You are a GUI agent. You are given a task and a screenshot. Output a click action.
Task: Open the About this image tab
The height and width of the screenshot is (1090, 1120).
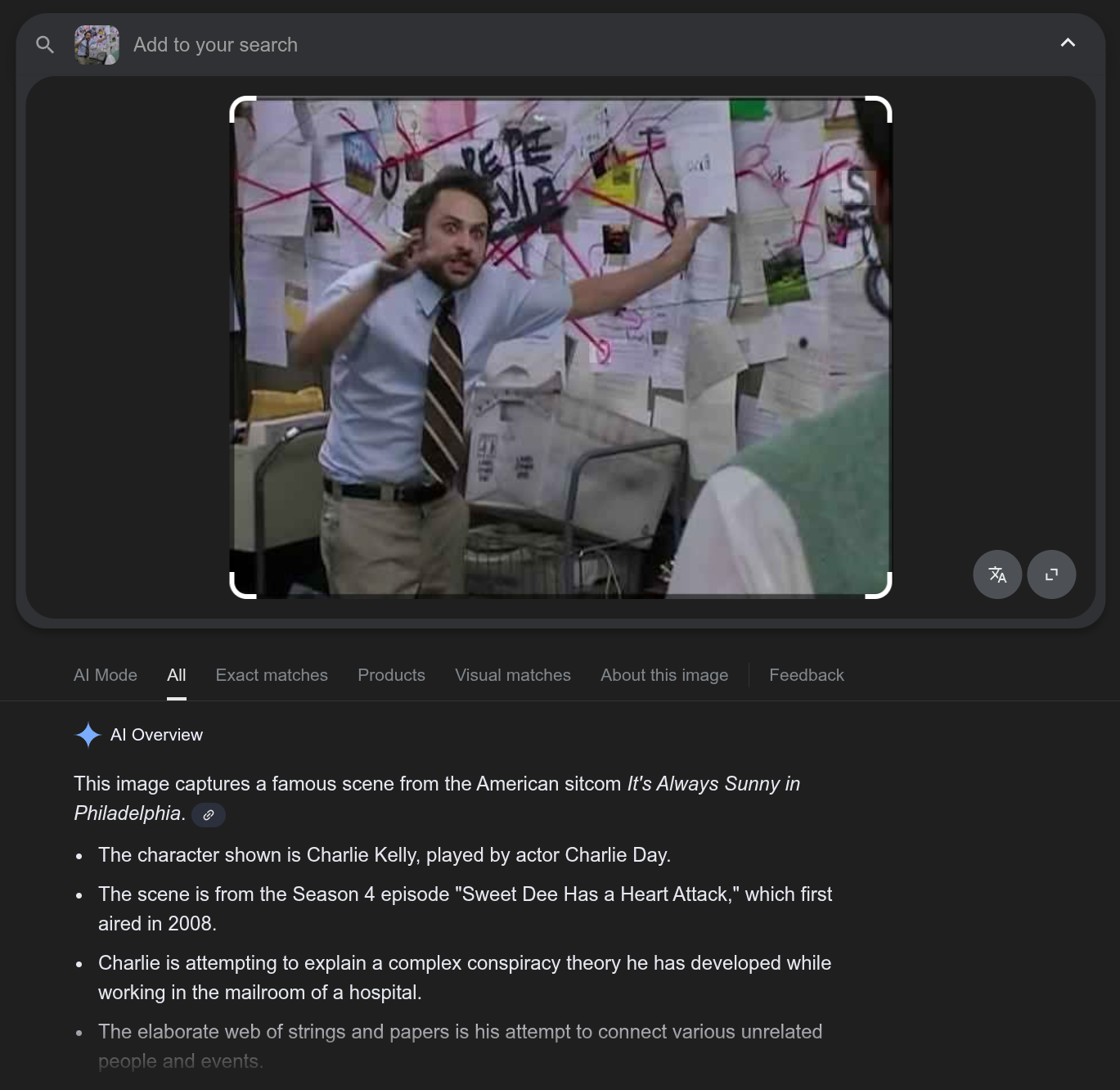coord(664,675)
